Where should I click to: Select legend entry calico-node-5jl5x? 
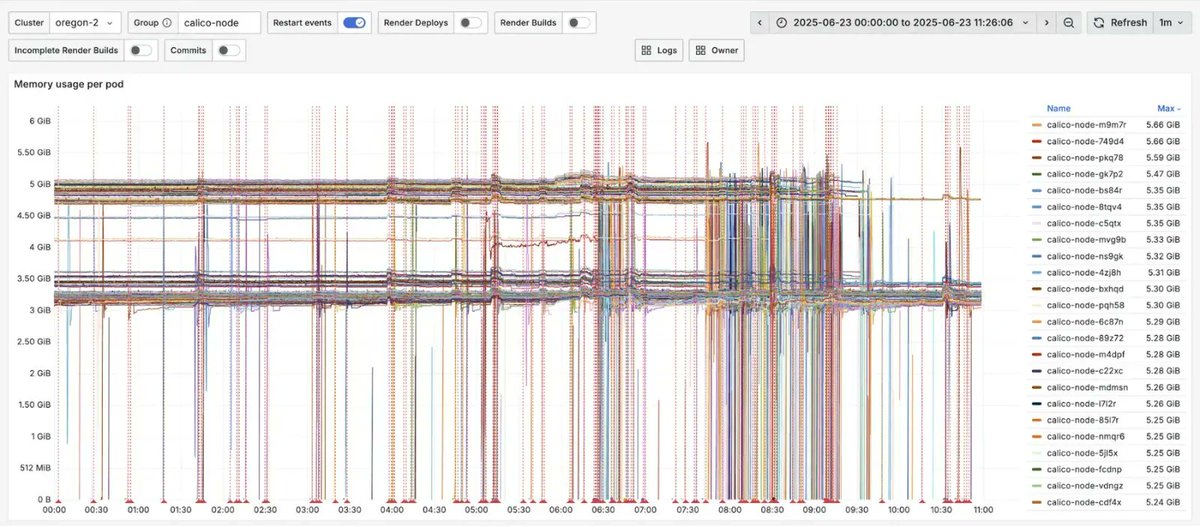[1085, 453]
